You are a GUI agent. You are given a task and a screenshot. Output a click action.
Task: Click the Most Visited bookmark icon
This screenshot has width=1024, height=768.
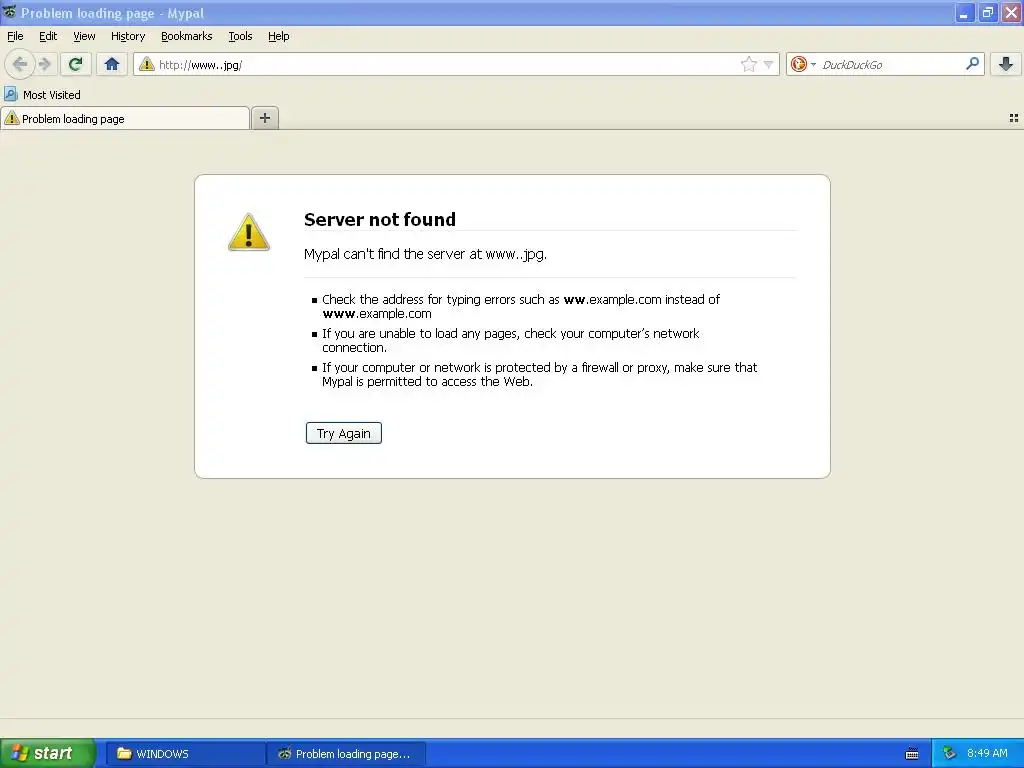[10, 94]
